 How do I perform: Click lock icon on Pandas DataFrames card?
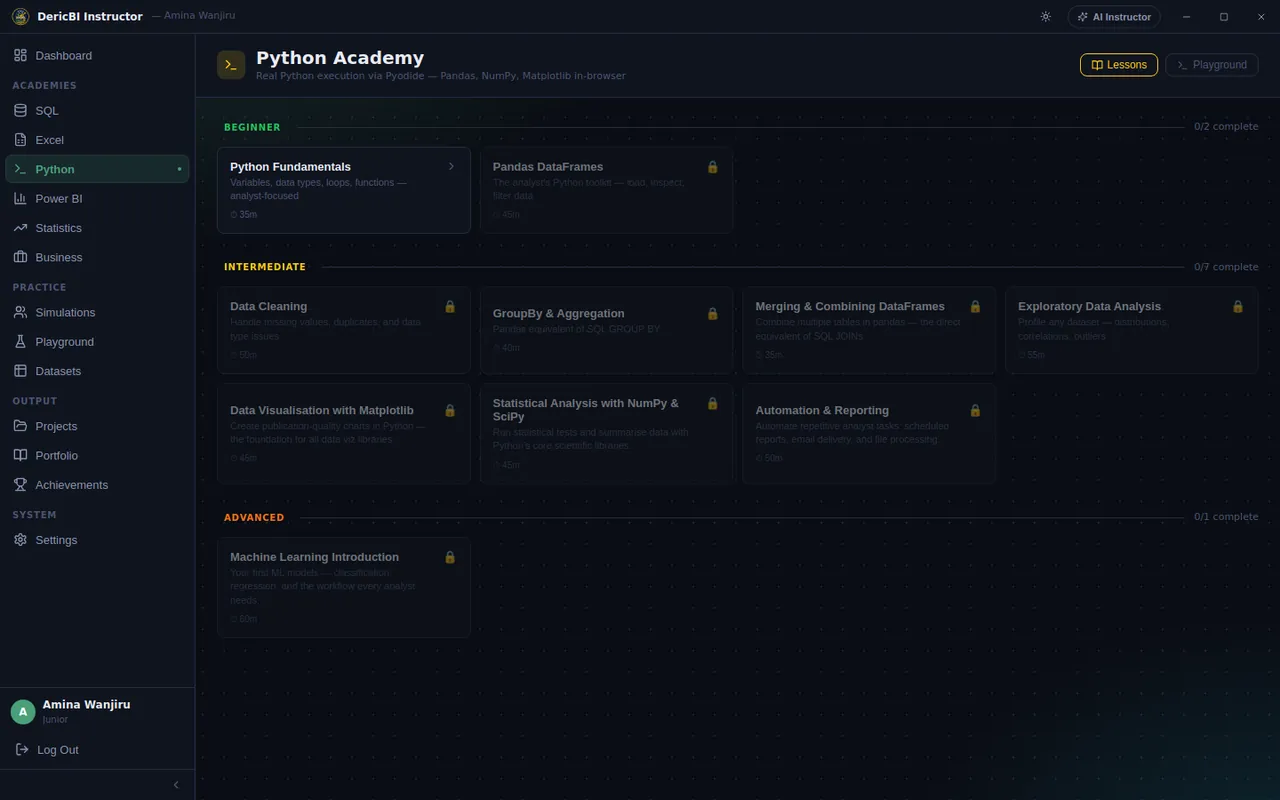[713, 167]
